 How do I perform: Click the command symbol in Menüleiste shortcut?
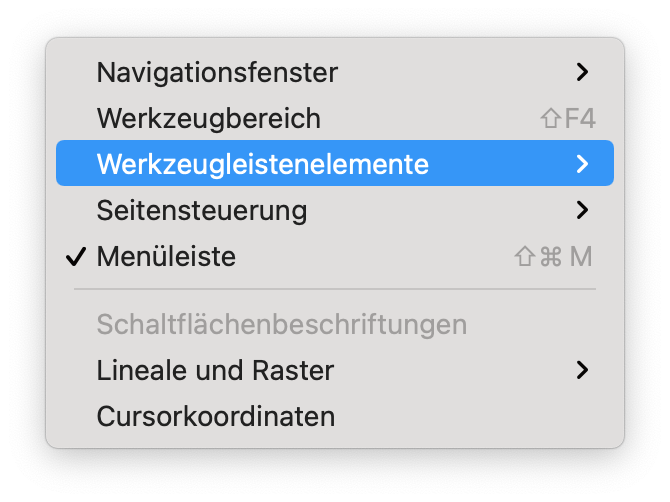[x=551, y=257]
